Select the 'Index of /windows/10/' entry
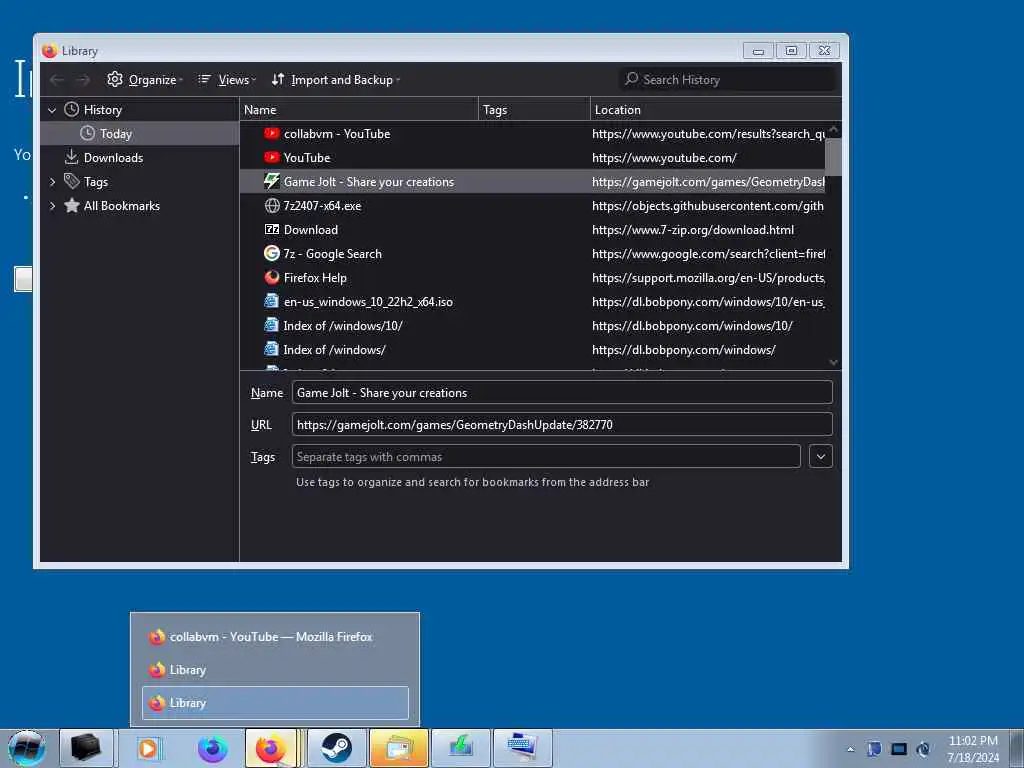Screen dimensions: 1024x768 532,325
